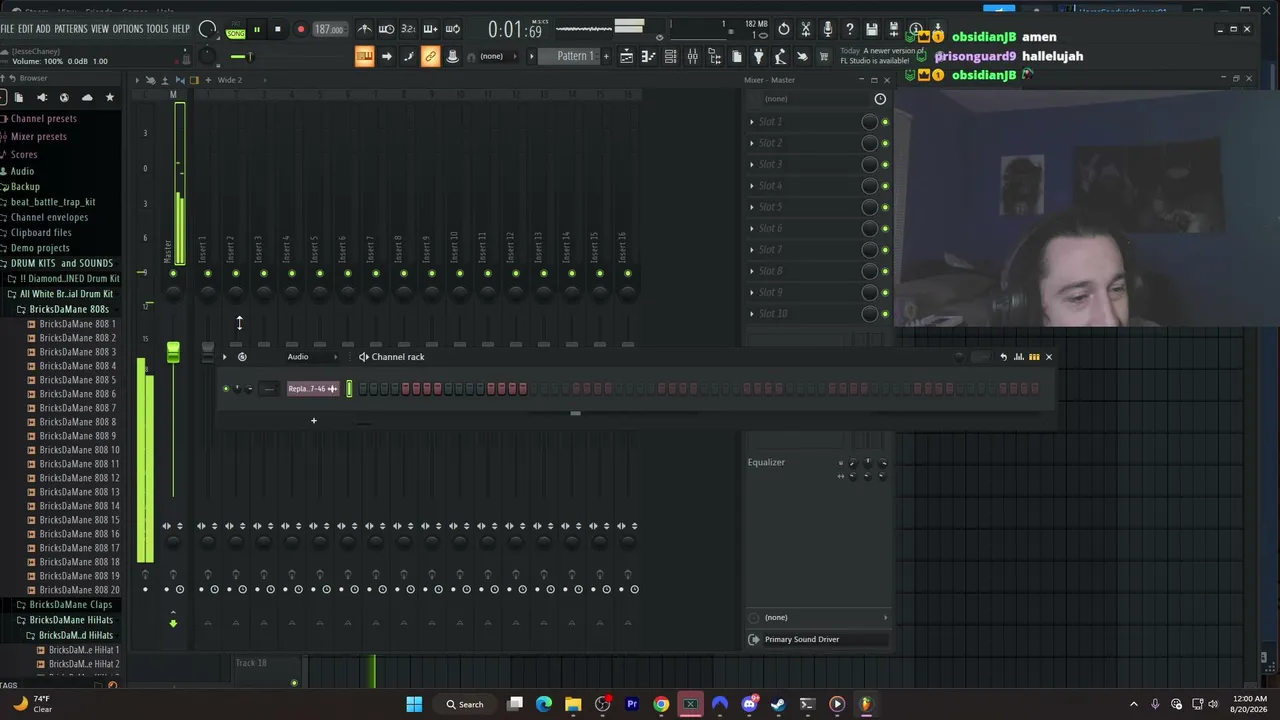Stop playback with the stop button
Image resolution: width=1280 pixels, height=720 pixels.
[x=278, y=30]
